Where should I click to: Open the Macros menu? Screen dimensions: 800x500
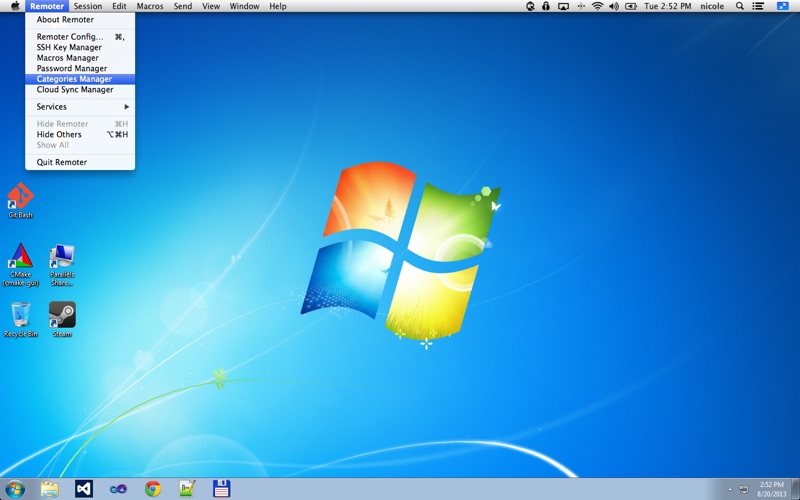coord(150,6)
